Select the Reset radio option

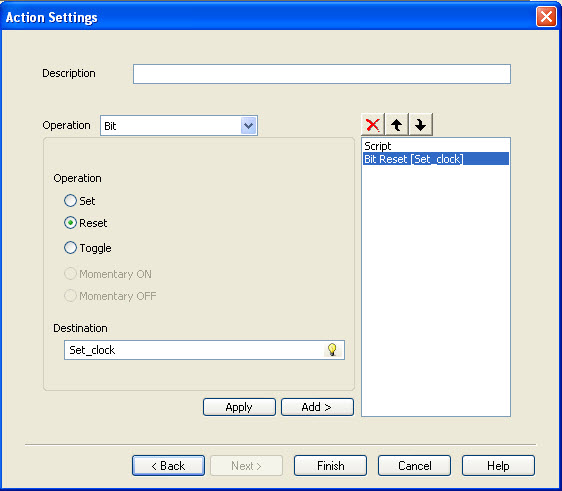tap(70, 223)
